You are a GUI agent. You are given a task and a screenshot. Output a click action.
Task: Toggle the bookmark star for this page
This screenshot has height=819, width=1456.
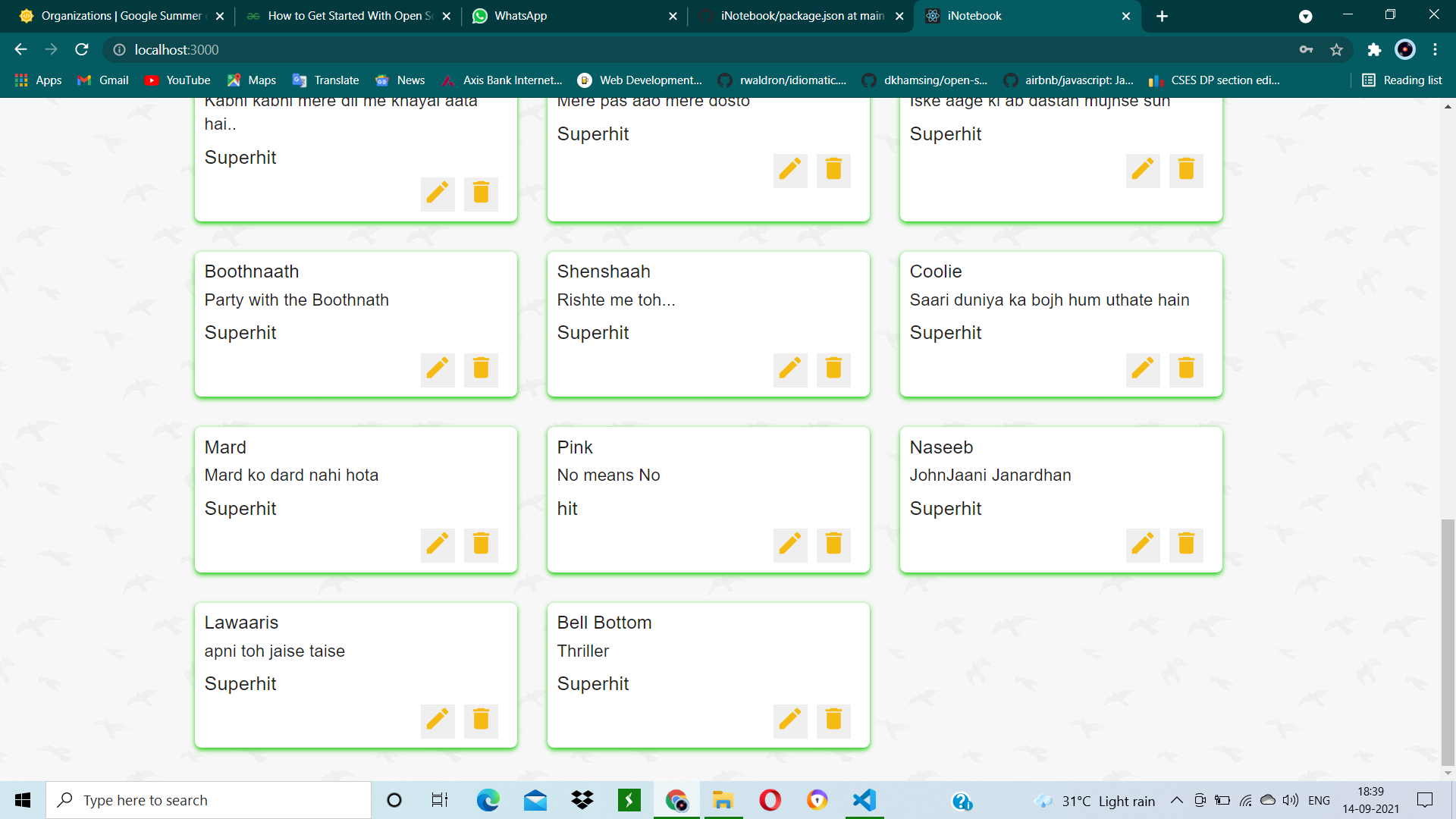[x=1336, y=49]
